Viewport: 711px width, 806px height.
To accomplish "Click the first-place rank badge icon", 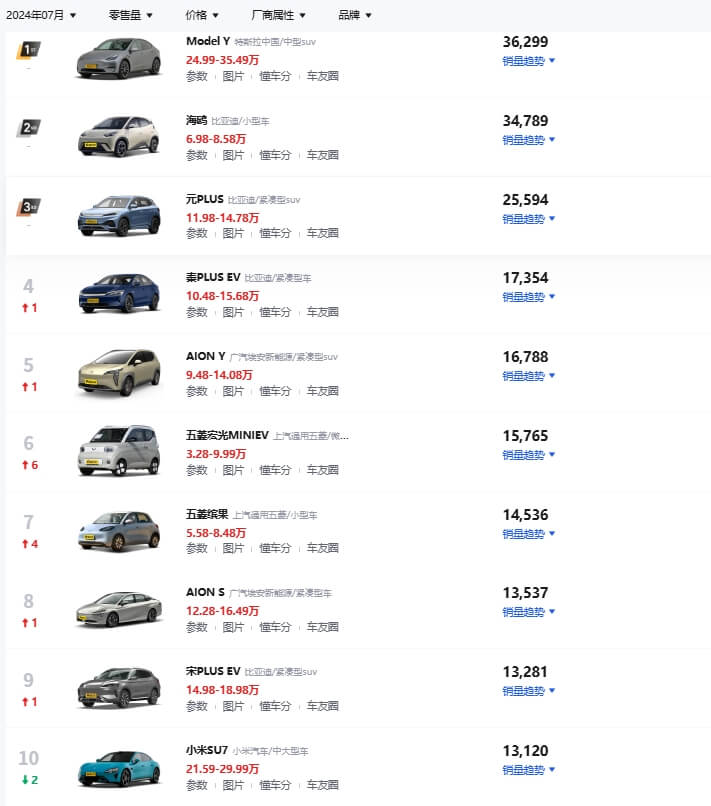I will [29, 49].
